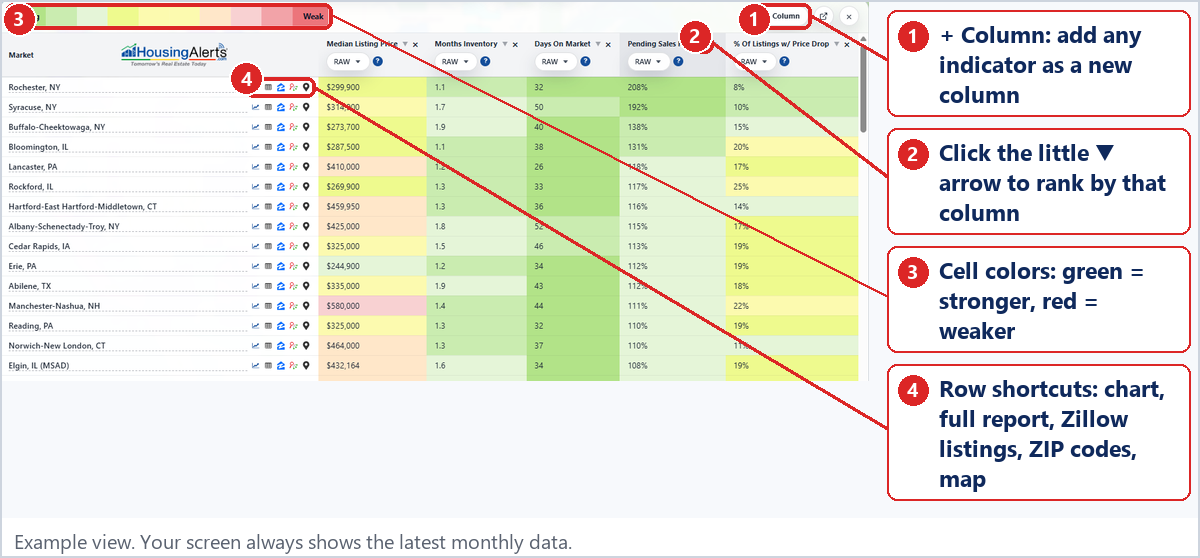Screen dimensions: 1200x558
Task: Open full report icon for Hartford-East Hartford-Middletown, CT
Action: pyautogui.click(x=268, y=207)
